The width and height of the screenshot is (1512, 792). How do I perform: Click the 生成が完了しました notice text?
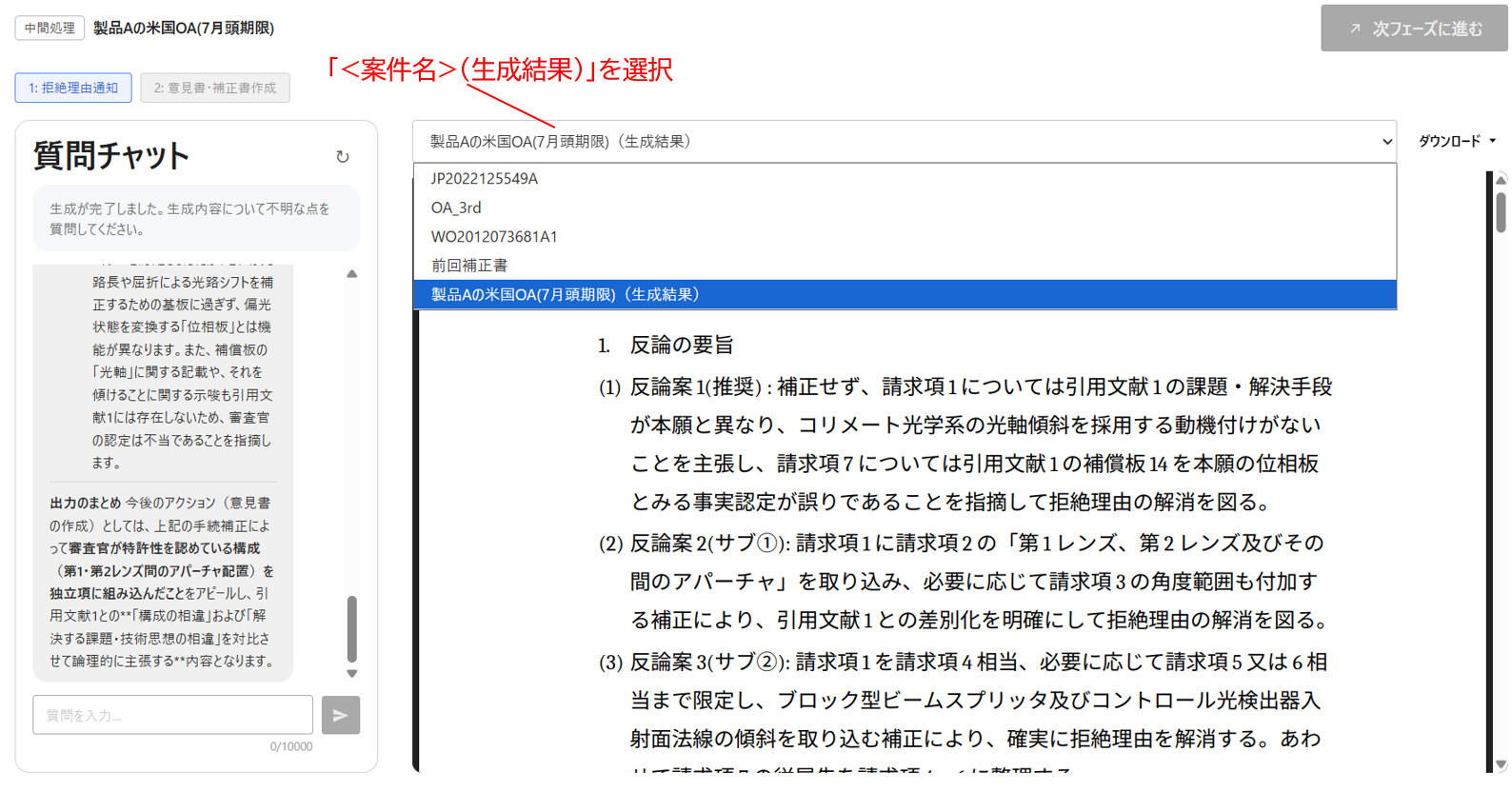click(190, 219)
